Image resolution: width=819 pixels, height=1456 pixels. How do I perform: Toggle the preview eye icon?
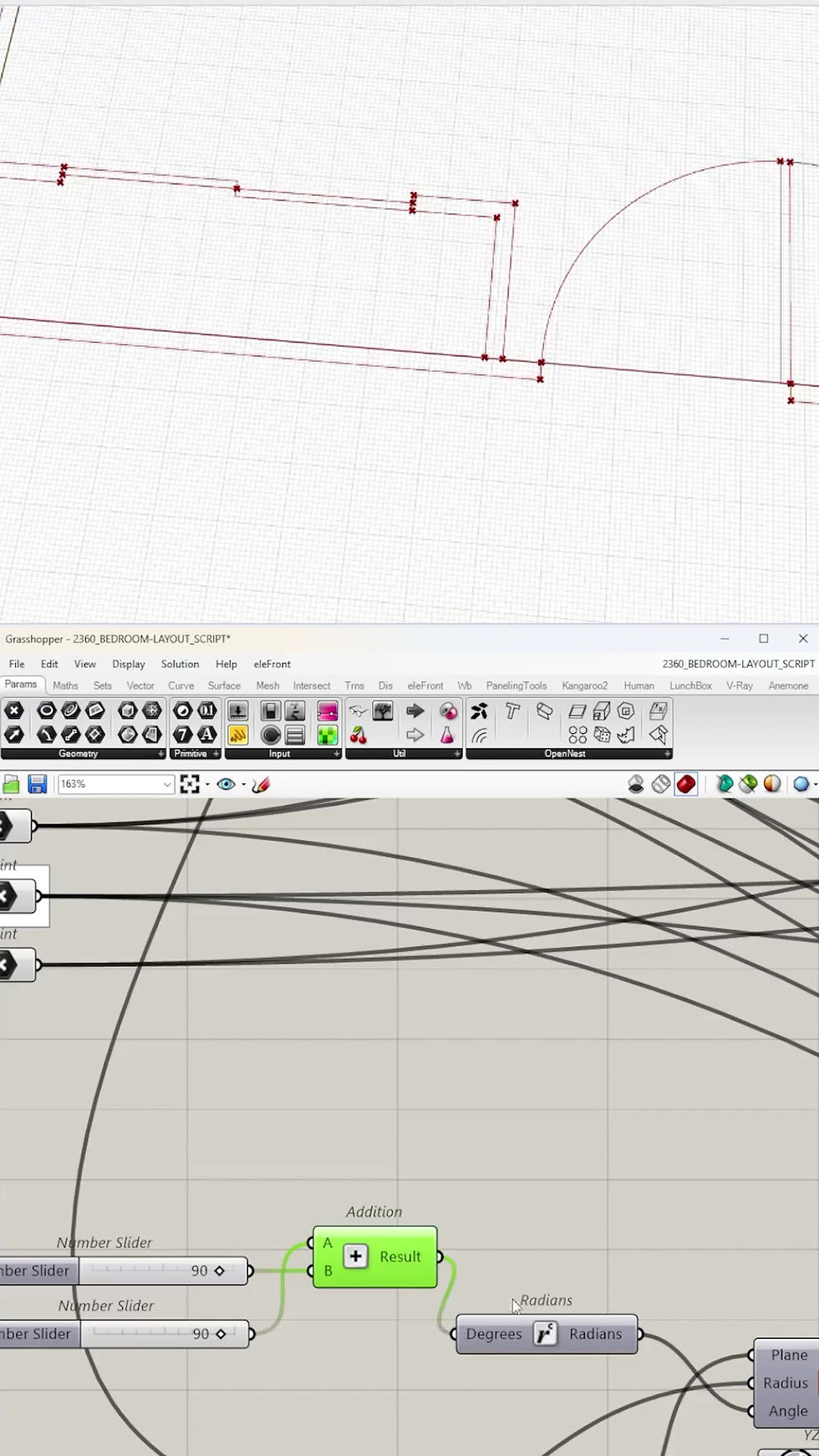[x=225, y=784]
